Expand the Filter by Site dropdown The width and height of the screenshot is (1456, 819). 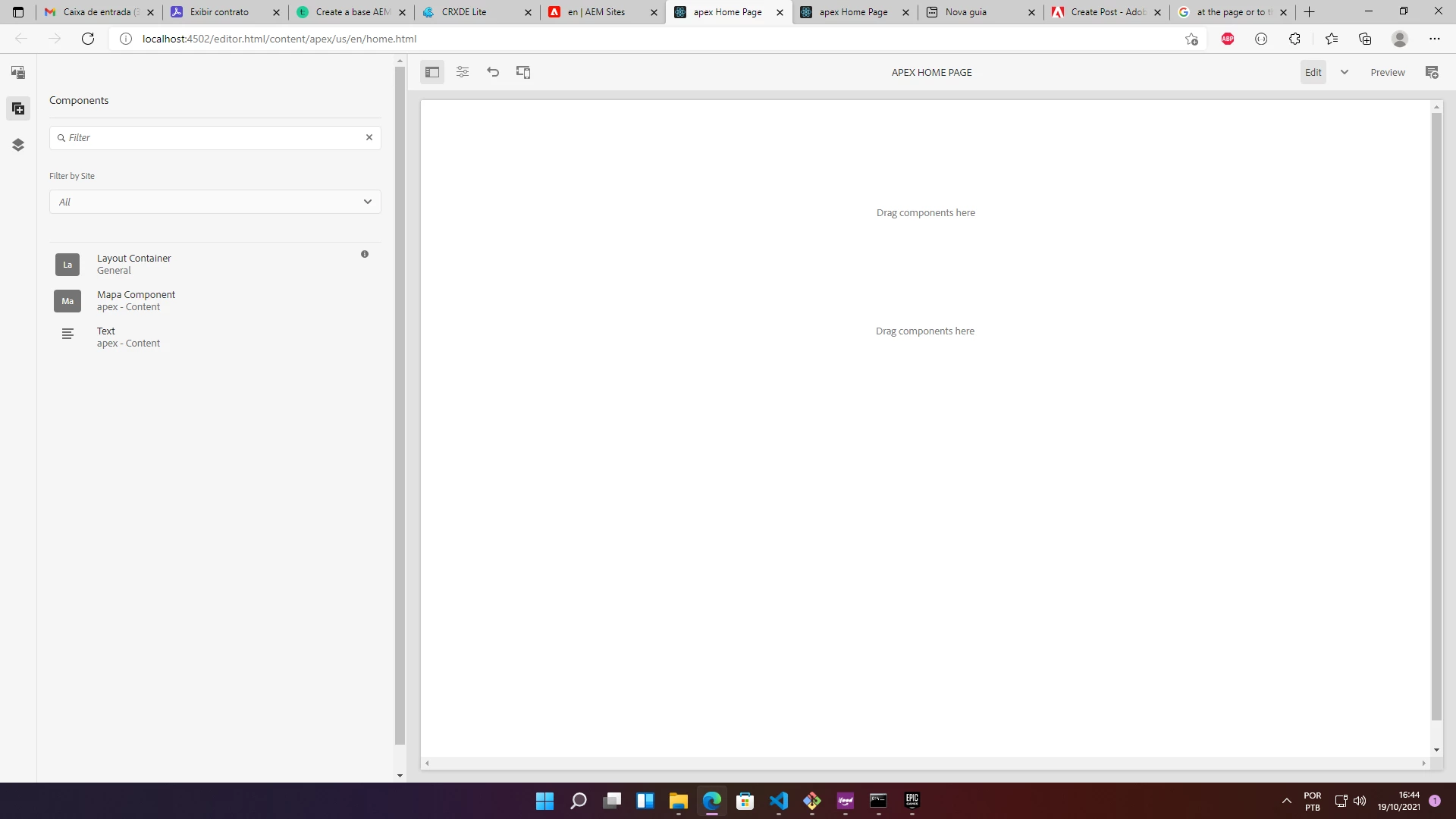coord(215,202)
